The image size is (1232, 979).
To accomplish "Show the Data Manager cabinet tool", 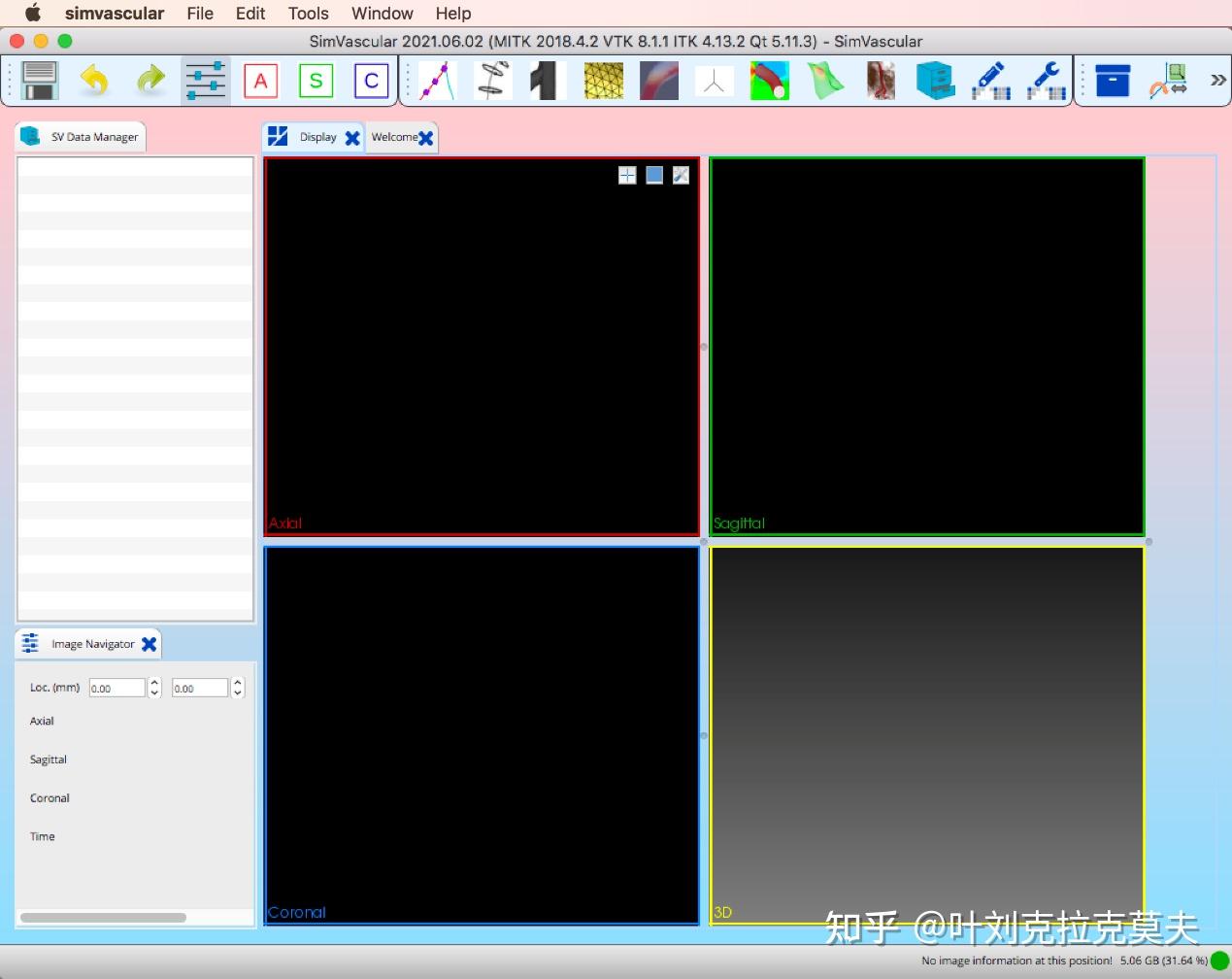I will [x=936, y=81].
